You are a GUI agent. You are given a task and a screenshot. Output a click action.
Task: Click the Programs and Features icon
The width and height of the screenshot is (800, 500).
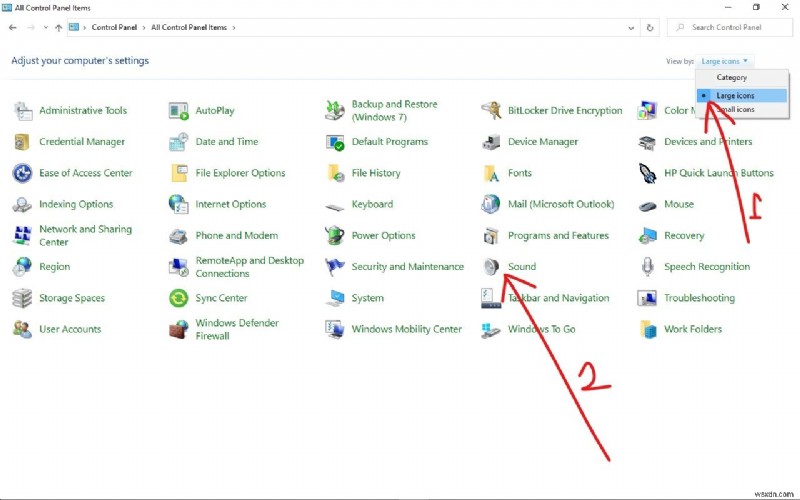click(491, 236)
